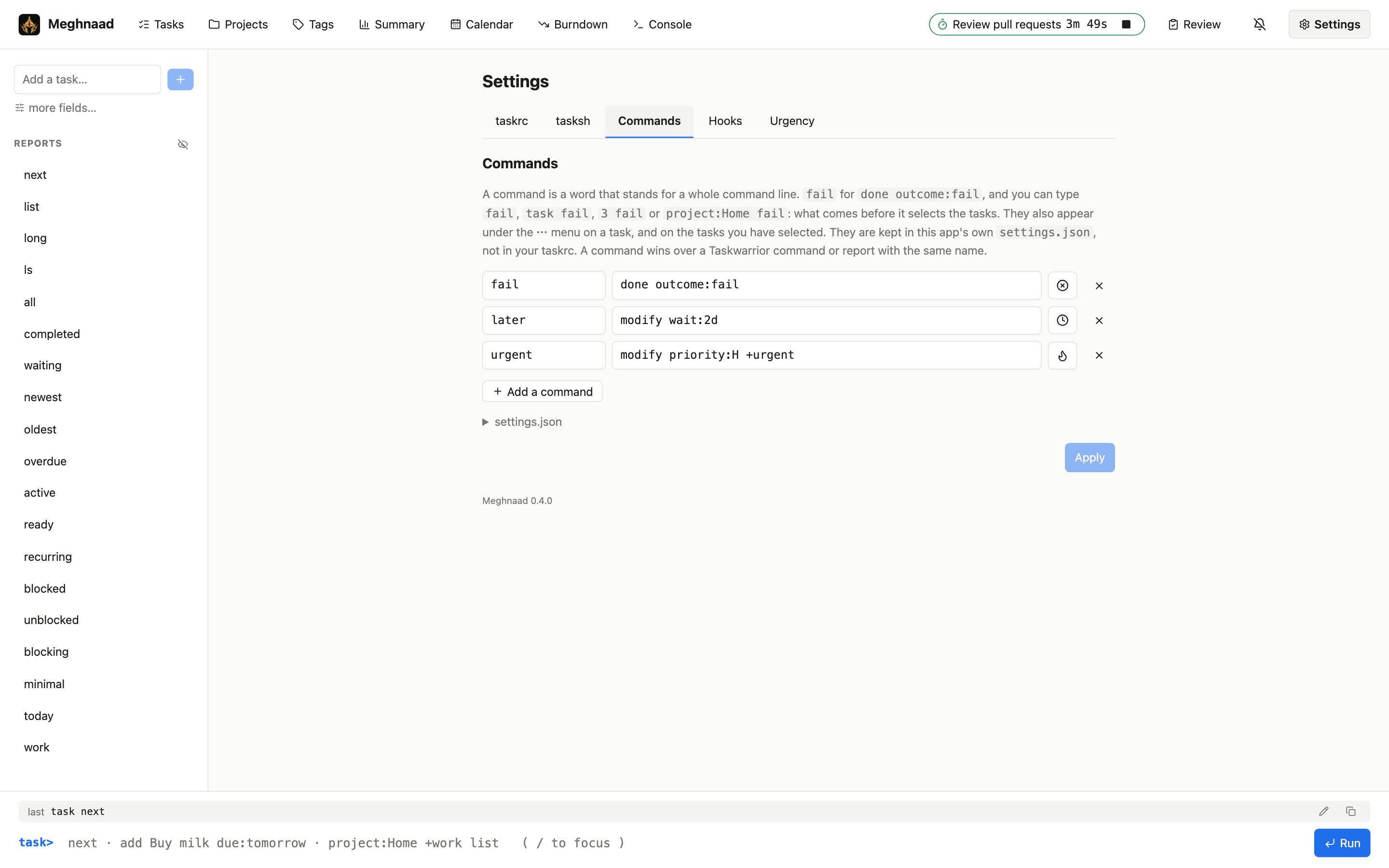The image size is (1389, 868).
Task: Click the Meghnaad app logo
Action: pos(29,24)
